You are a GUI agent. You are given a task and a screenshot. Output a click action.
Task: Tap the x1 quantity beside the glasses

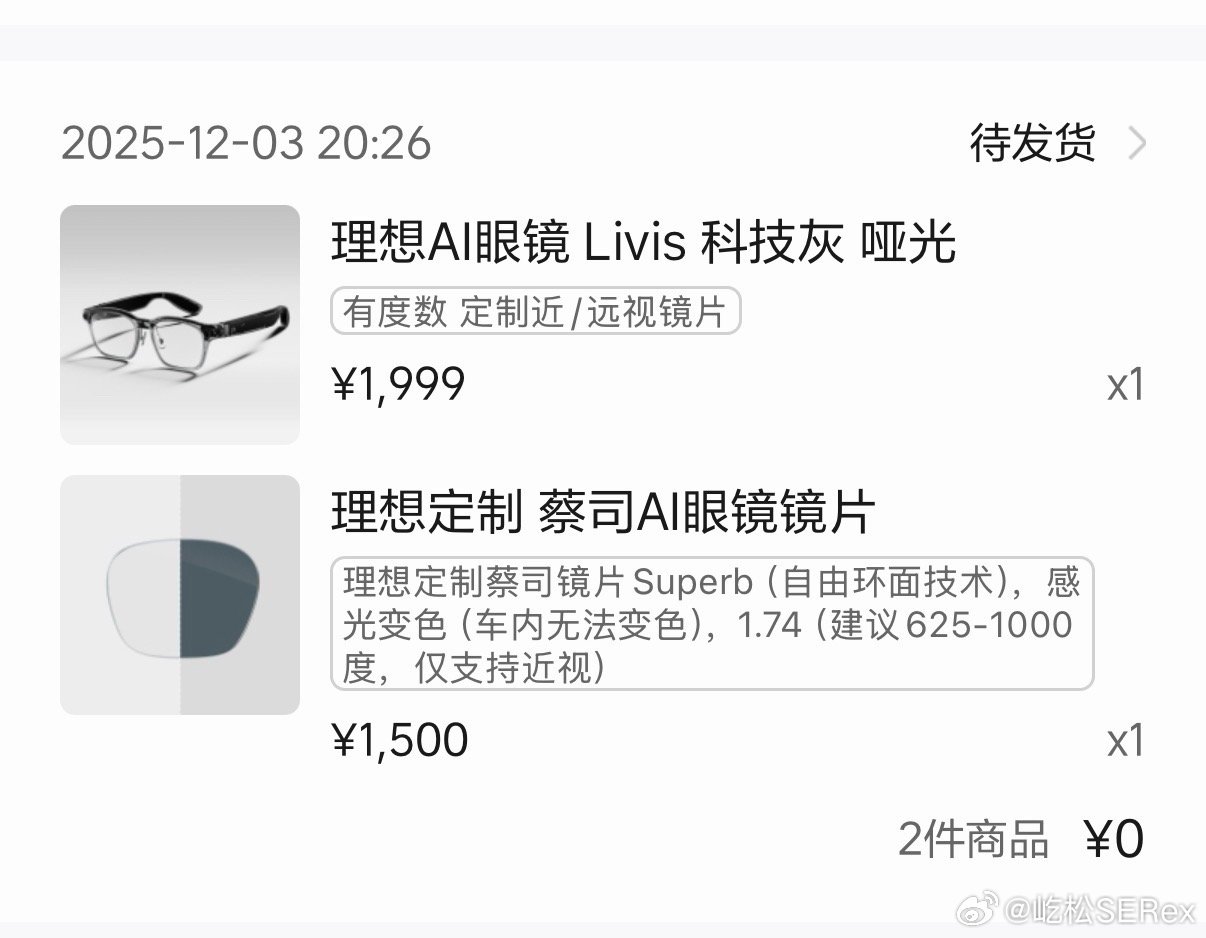tap(1128, 385)
